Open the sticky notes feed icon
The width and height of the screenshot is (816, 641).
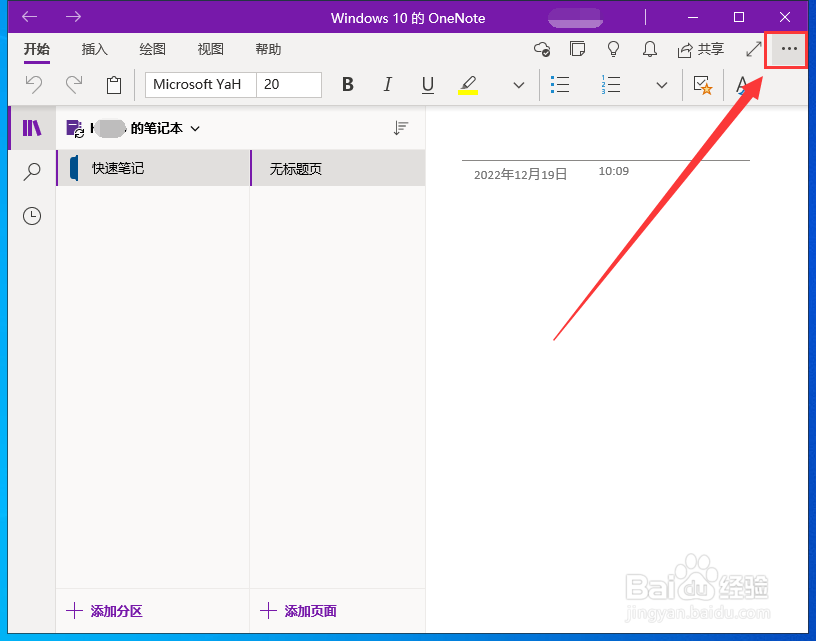point(577,49)
